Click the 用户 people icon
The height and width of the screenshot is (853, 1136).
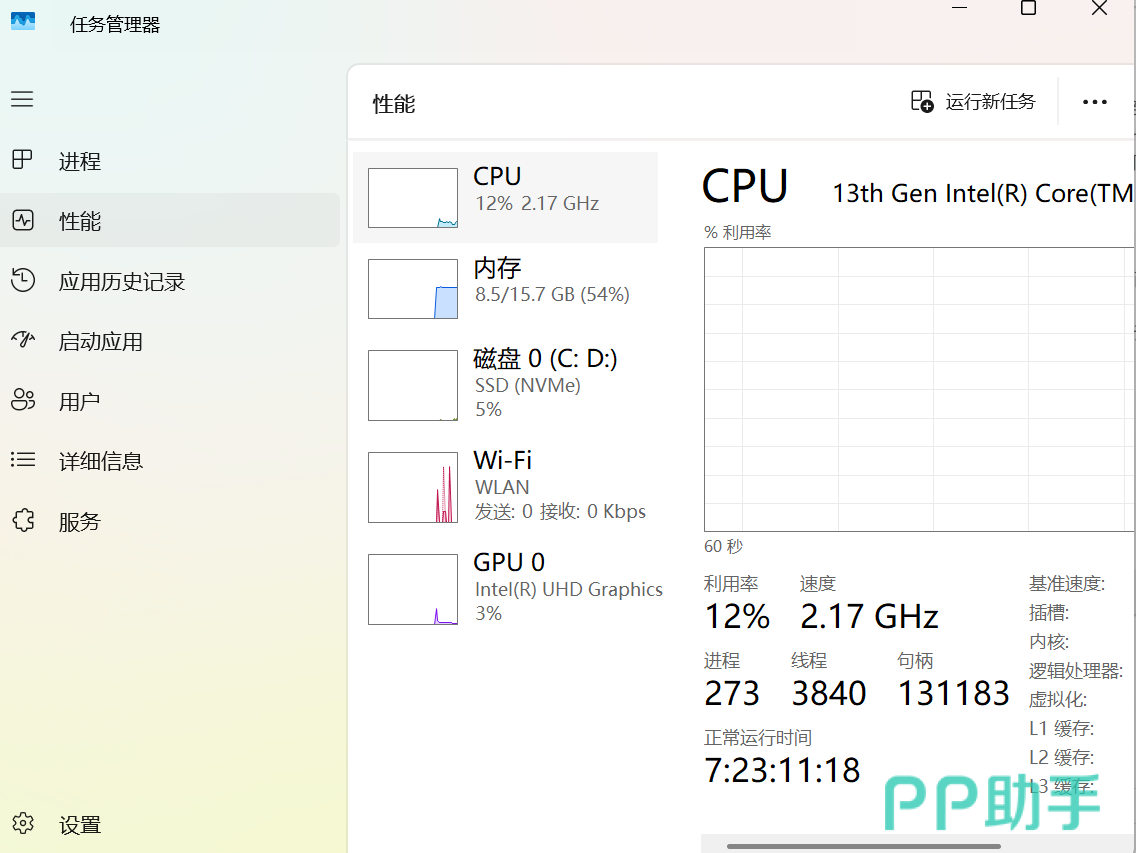[22, 399]
